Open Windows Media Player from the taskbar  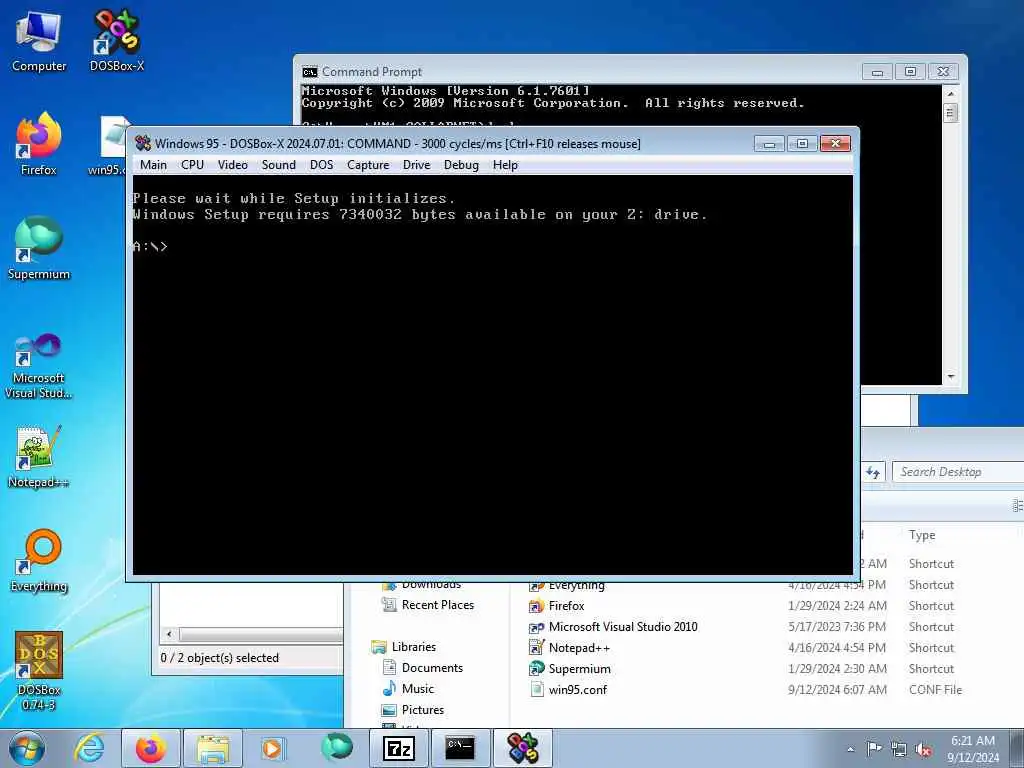(272, 748)
